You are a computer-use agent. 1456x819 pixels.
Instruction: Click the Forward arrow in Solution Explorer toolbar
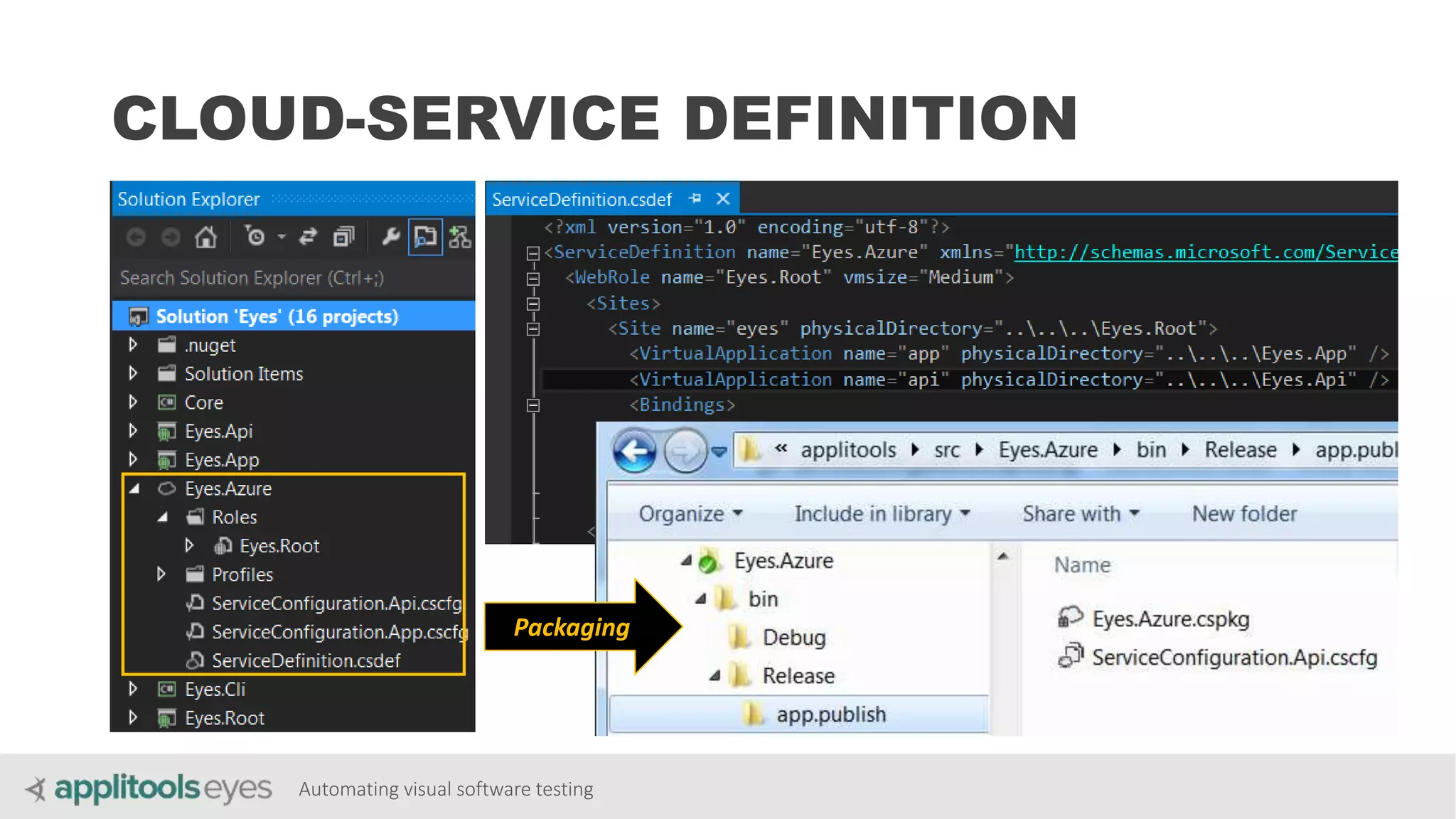tap(171, 237)
